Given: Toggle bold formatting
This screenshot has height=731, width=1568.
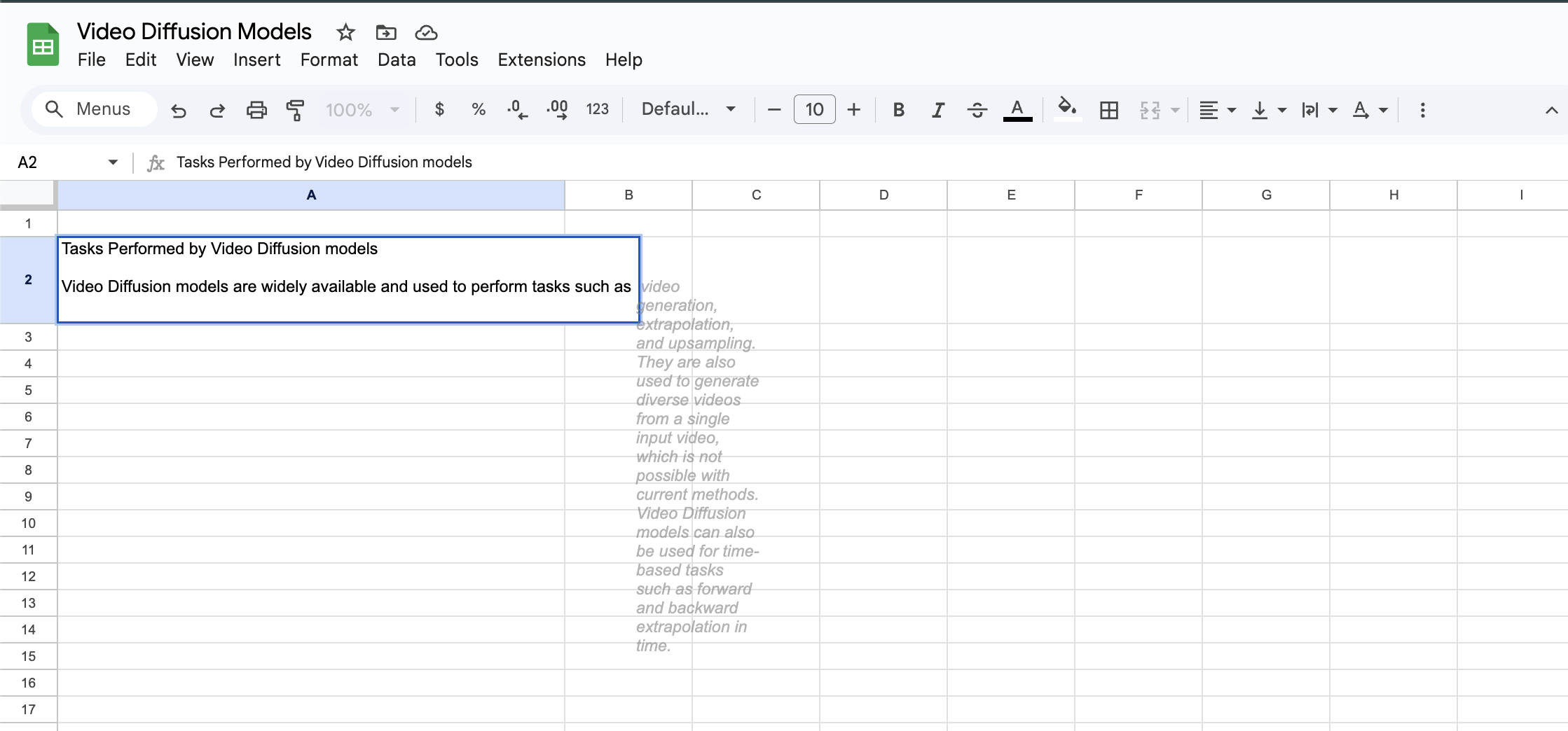Looking at the screenshot, I should tap(898, 110).
